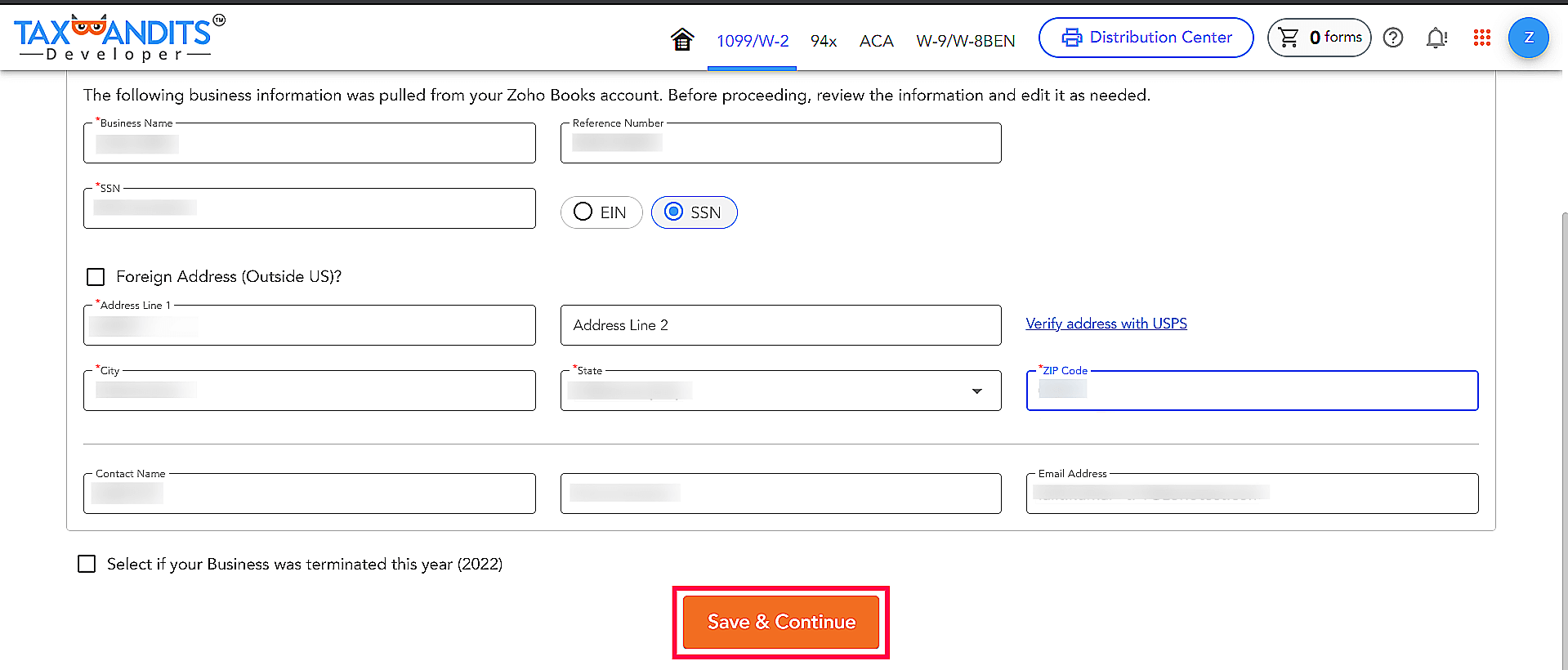The height and width of the screenshot is (670, 1568).
Task: Click into the Address Line 2 field
Action: point(780,325)
